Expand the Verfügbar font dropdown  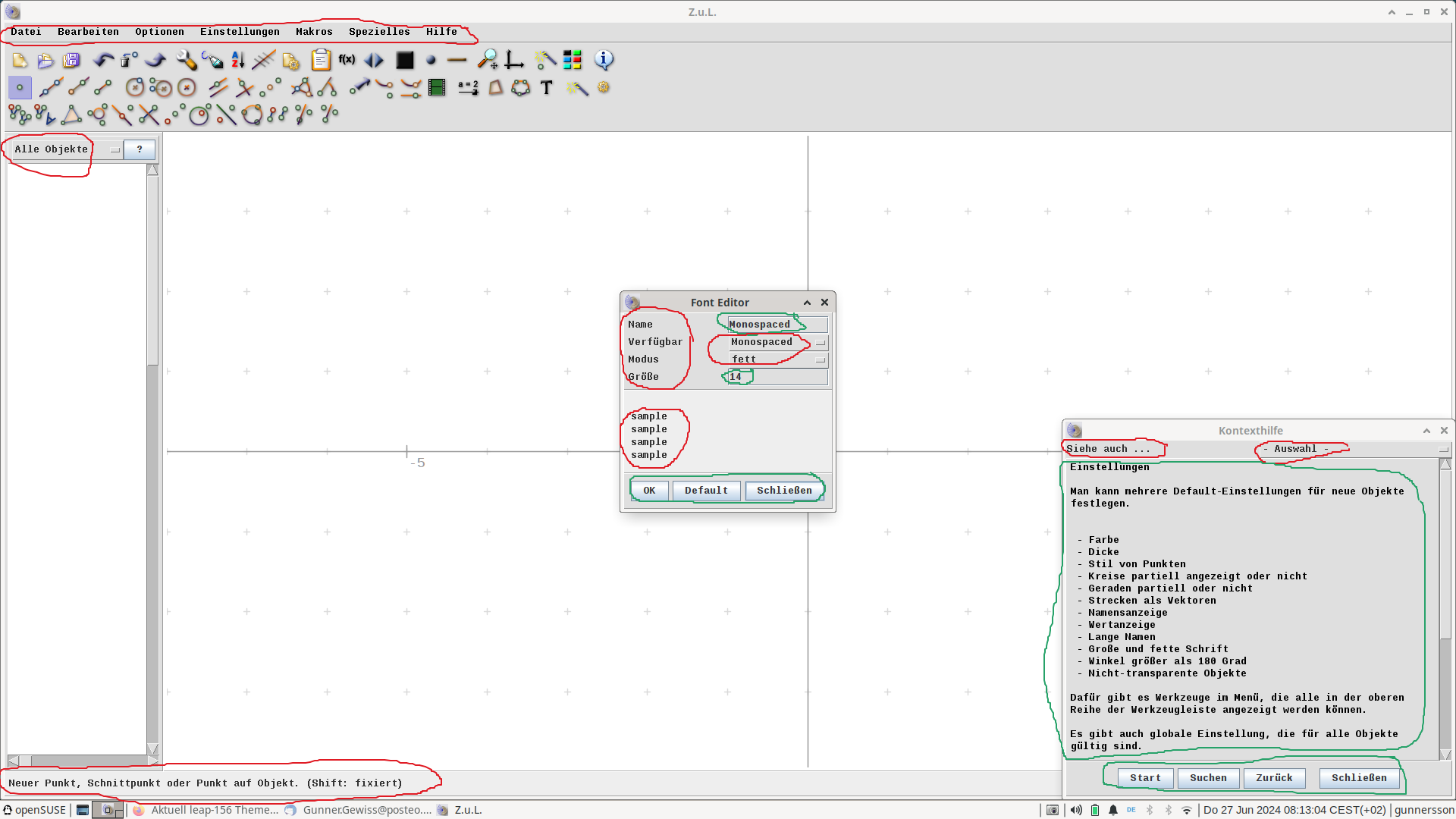(778, 342)
